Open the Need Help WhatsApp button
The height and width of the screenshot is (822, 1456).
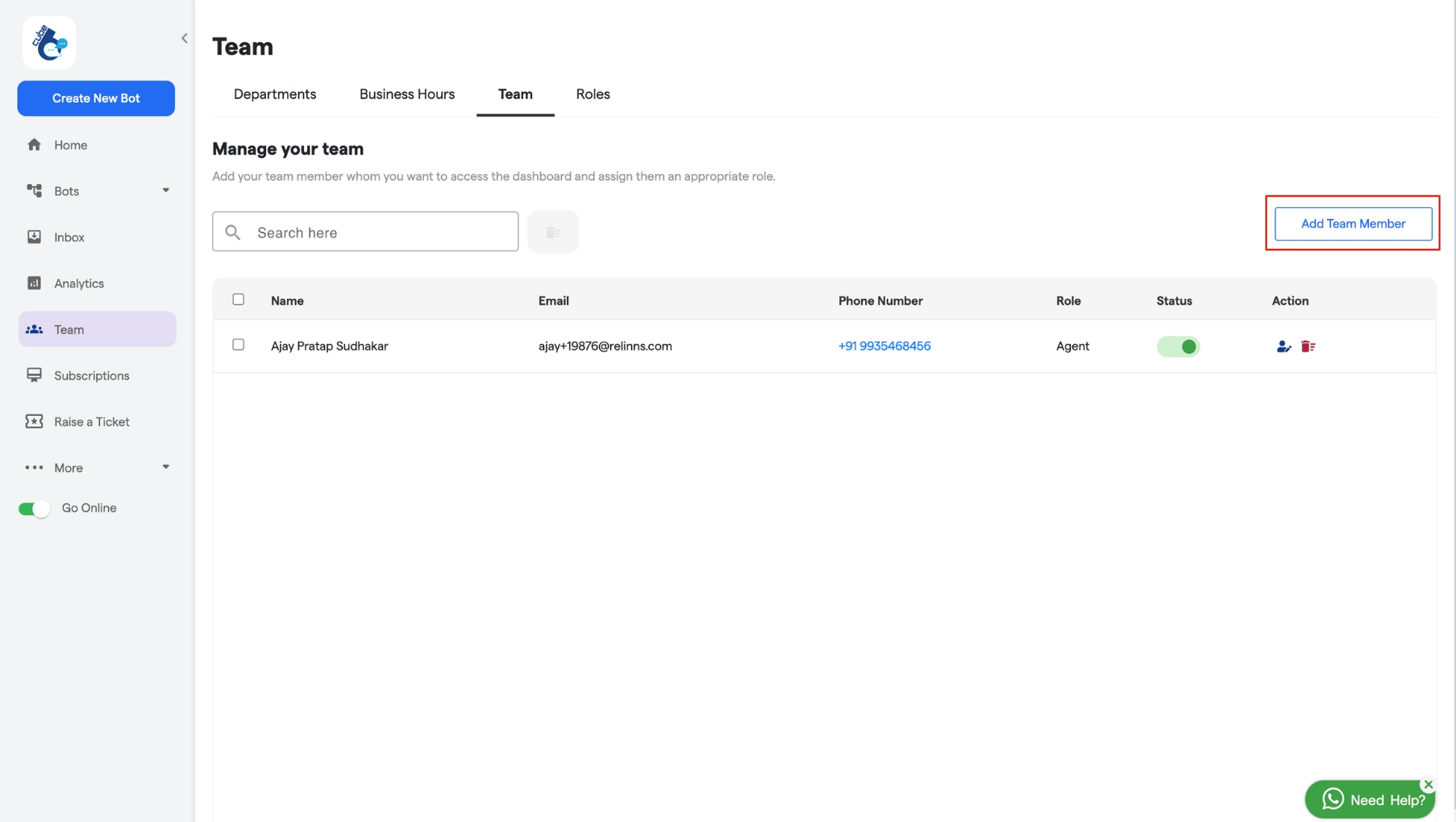coord(1370,799)
